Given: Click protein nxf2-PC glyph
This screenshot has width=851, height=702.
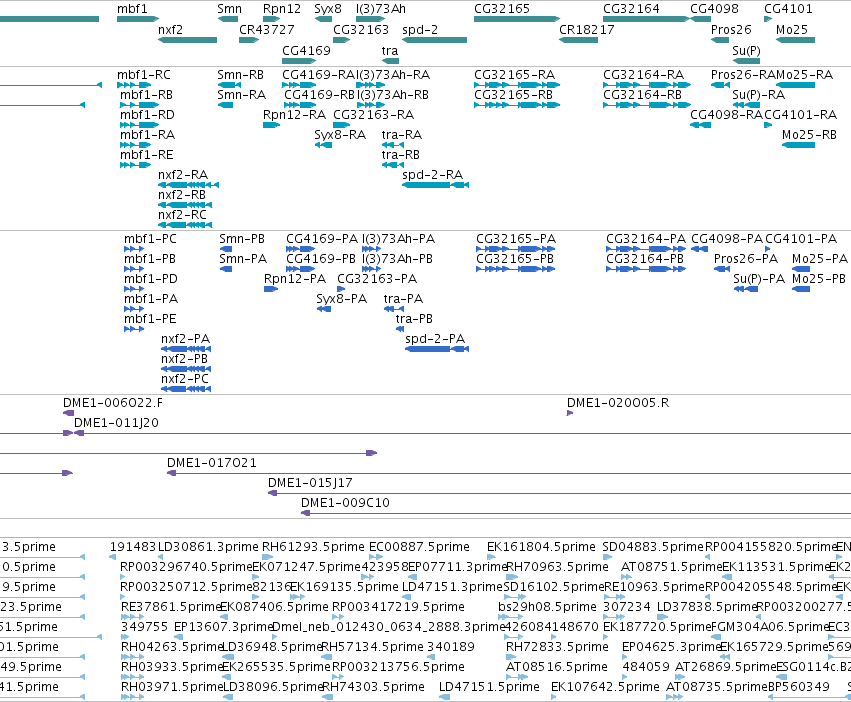Looking at the screenshot, I should 186,389.
